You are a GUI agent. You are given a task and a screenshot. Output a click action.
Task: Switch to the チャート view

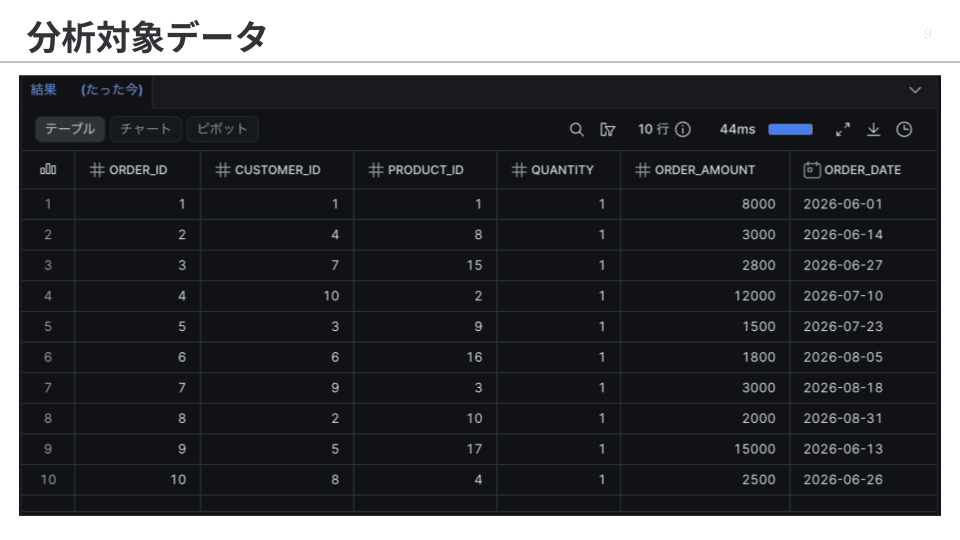click(145, 129)
